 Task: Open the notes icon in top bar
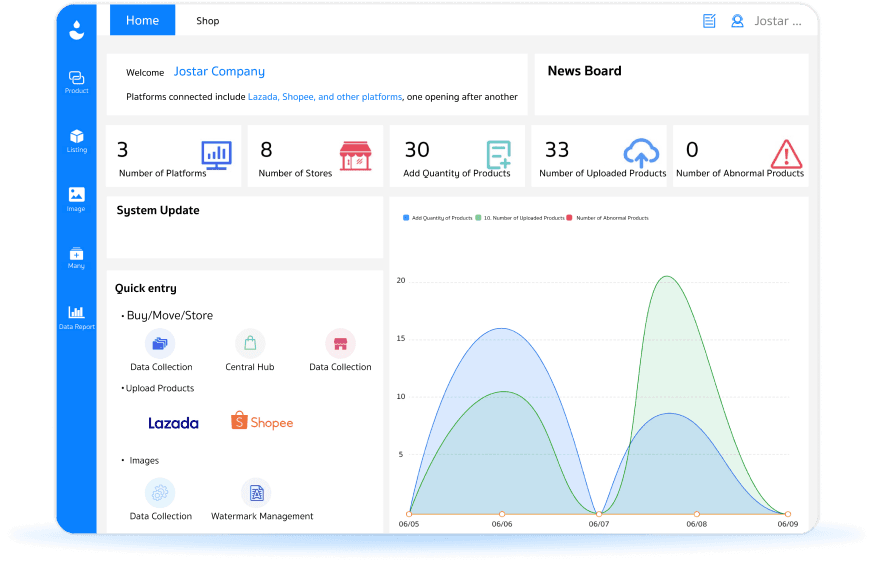[709, 21]
